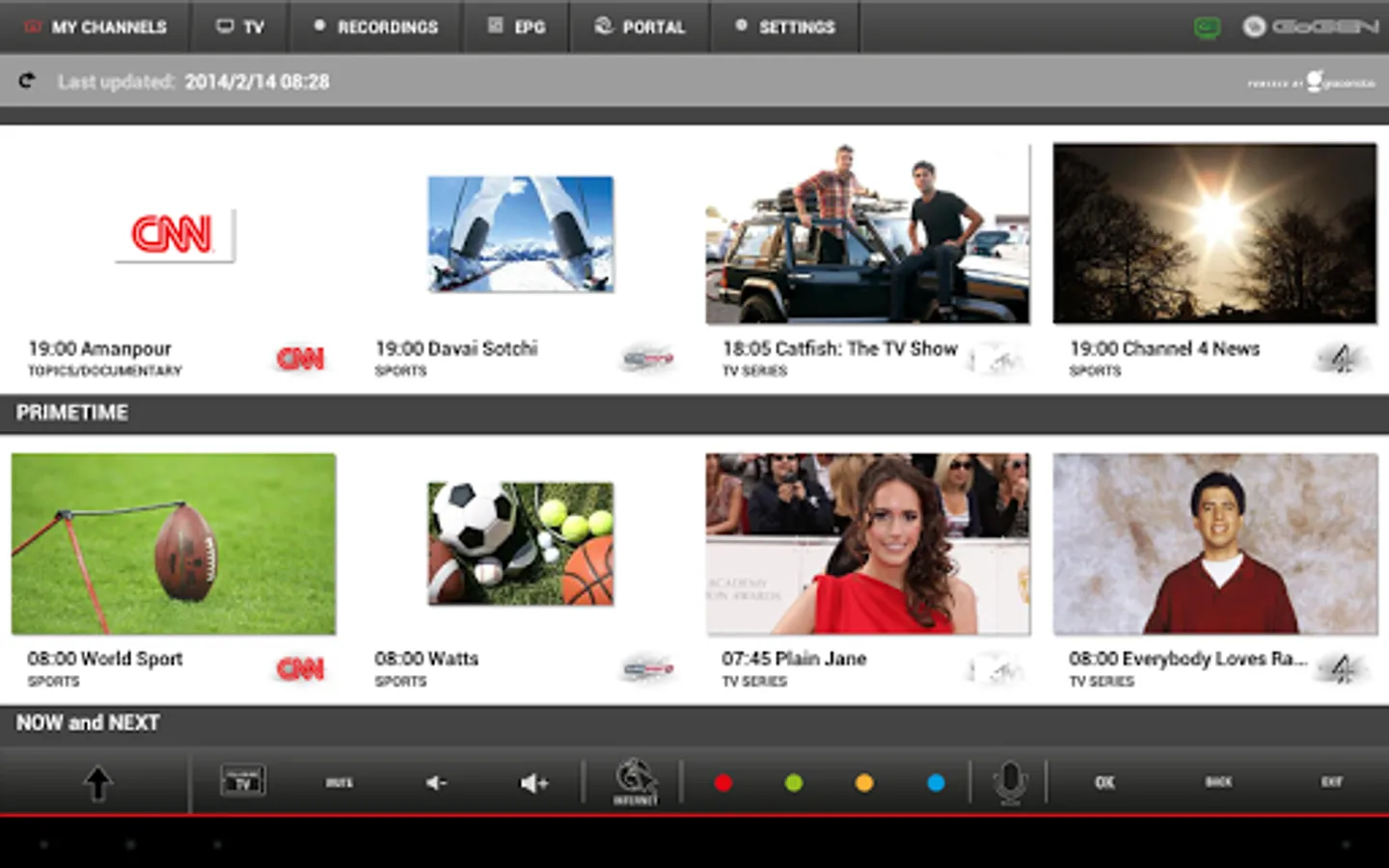Open the Catfish: The TV Show thumbnail

(x=867, y=233)
